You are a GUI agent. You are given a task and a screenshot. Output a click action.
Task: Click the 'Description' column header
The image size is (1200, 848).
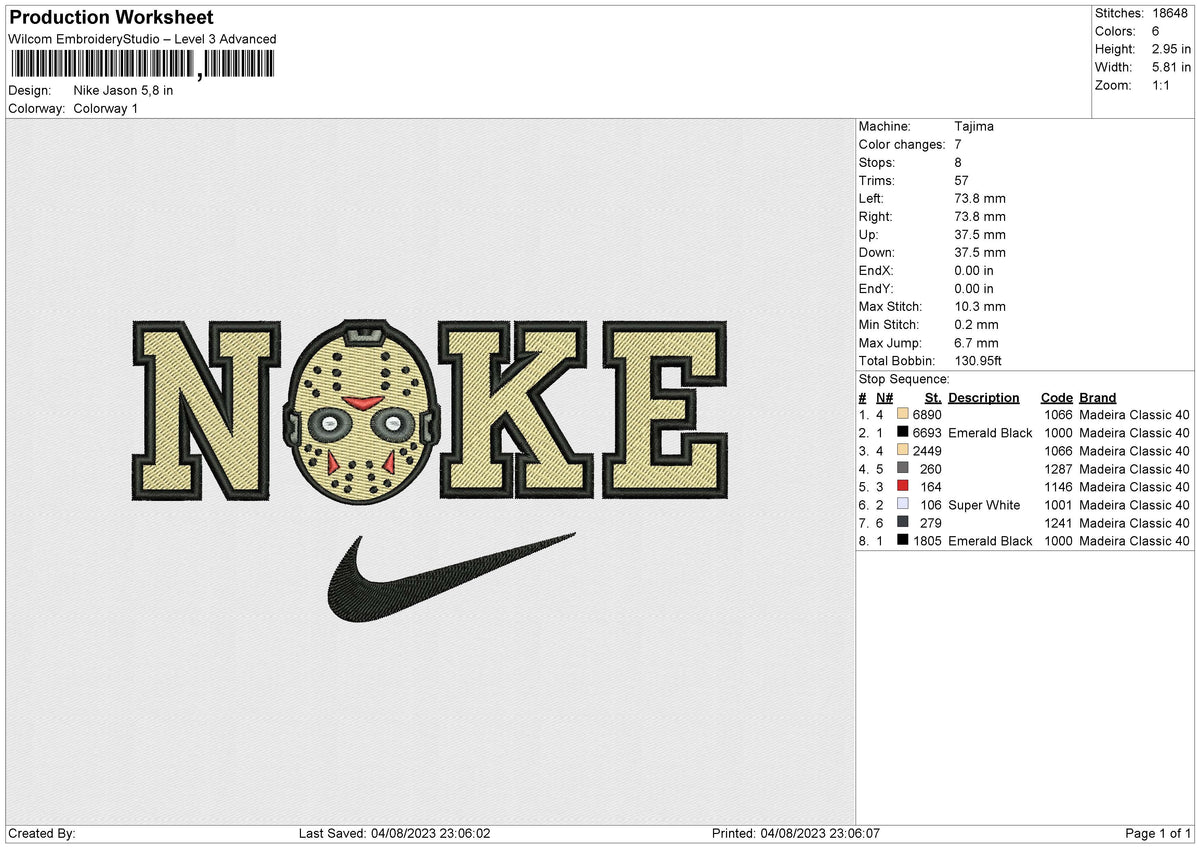[984, 397]
